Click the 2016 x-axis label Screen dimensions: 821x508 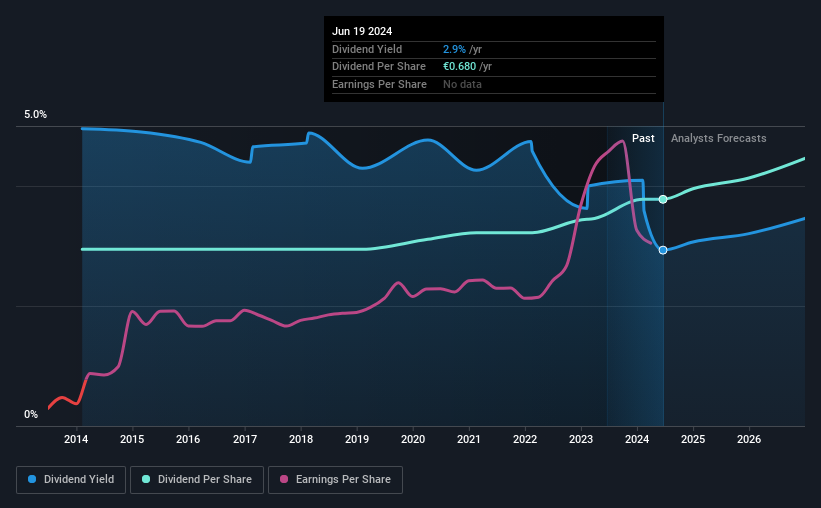188,439
